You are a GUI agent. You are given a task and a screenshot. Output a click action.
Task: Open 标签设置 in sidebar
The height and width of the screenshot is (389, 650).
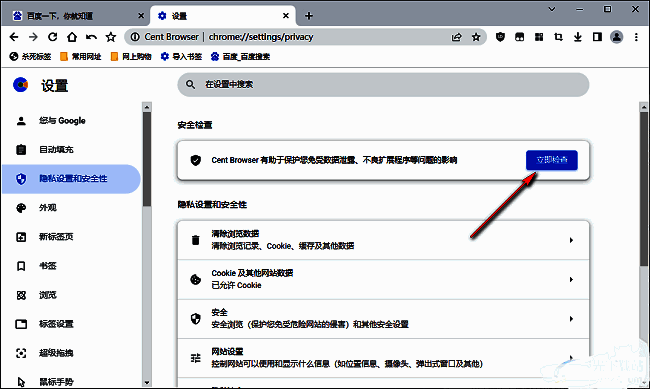click(x=71, y=324)
